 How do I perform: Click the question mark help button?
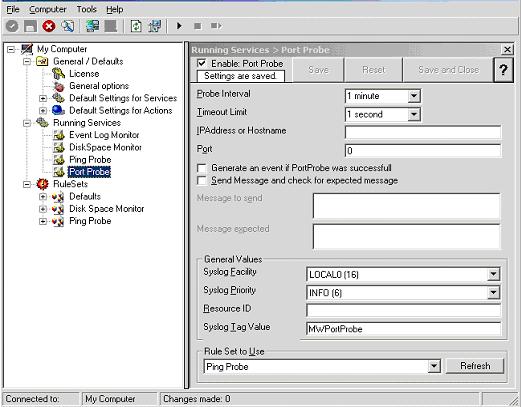(503, 69)
